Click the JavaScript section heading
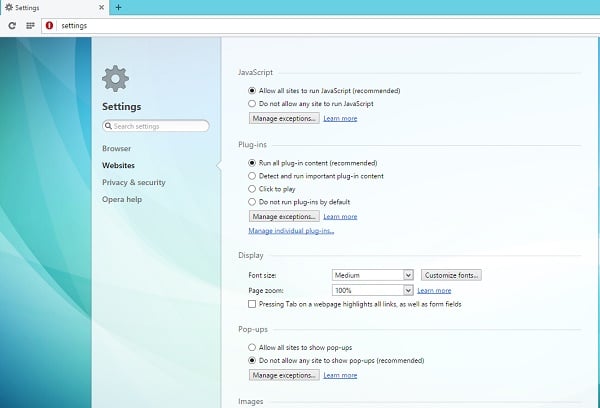 (x=255, y=72)
